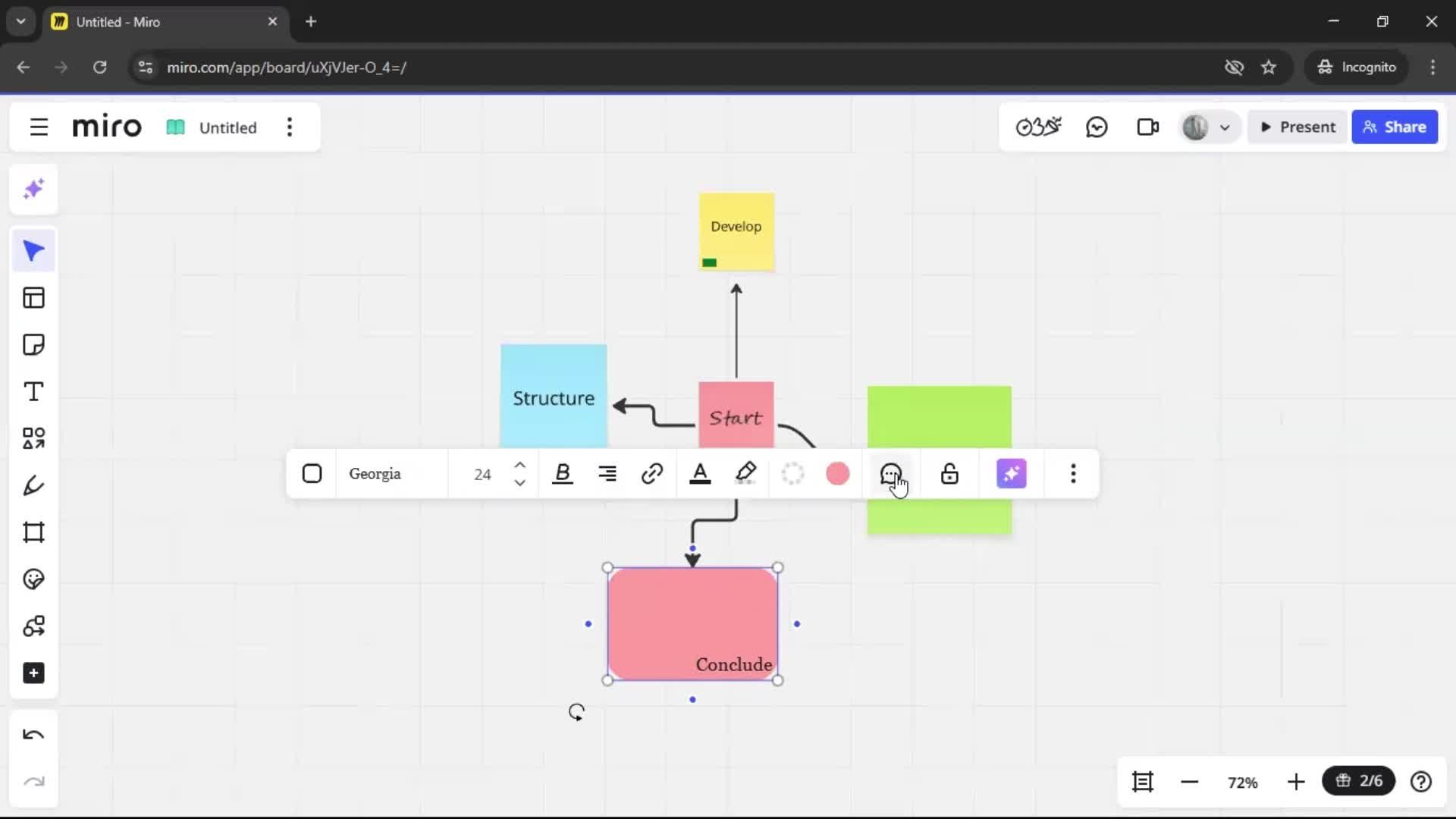Select the Frame tool in sidebar
Screen dimensions: 1456x819
tap(33, 532)
